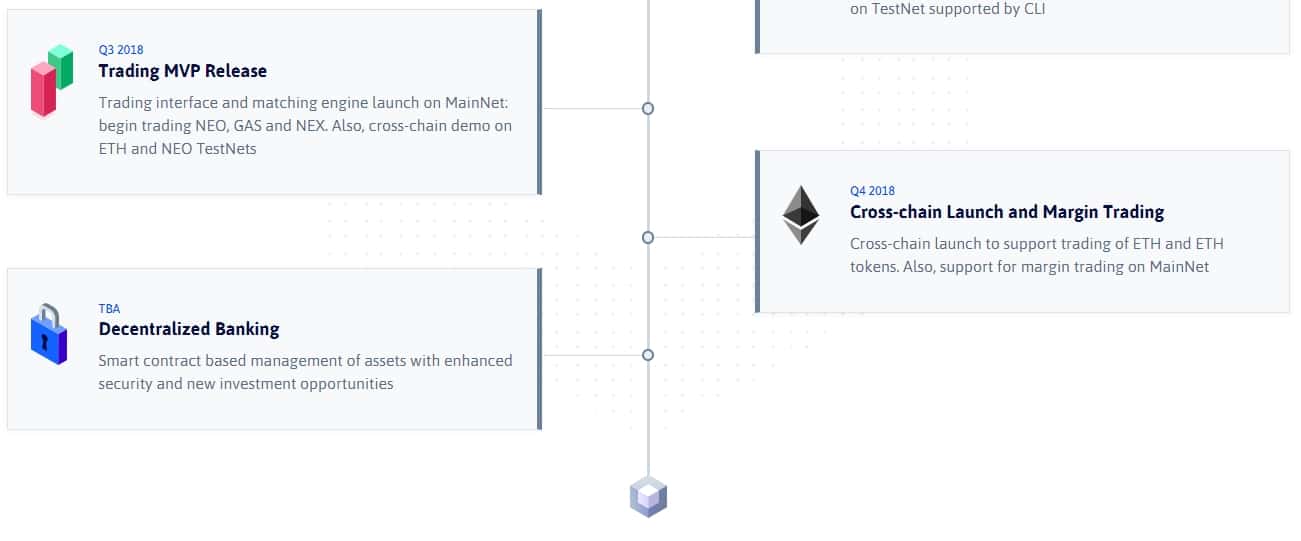Click the Ethereum diamond logo icon
Screen dimensions: 1301x541
[800, 215]
